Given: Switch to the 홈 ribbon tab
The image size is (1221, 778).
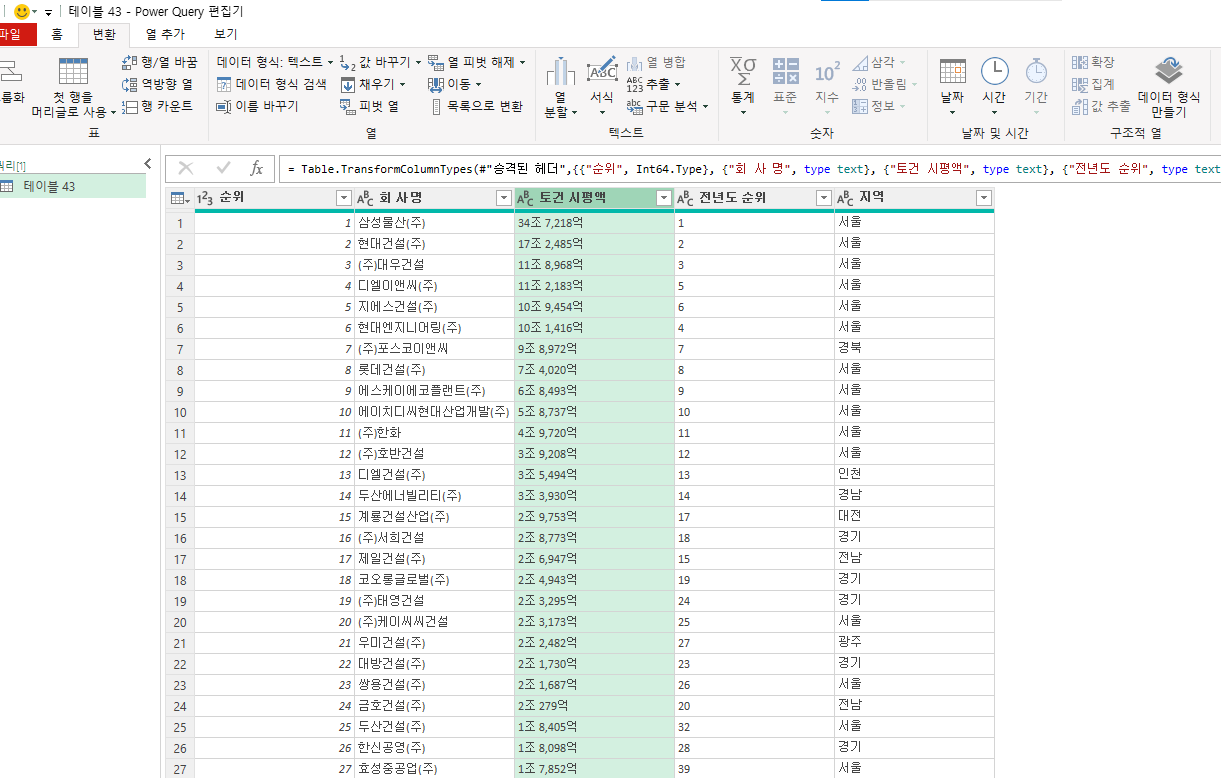Looking at the screenshot, I should click(x=57, y=34).
